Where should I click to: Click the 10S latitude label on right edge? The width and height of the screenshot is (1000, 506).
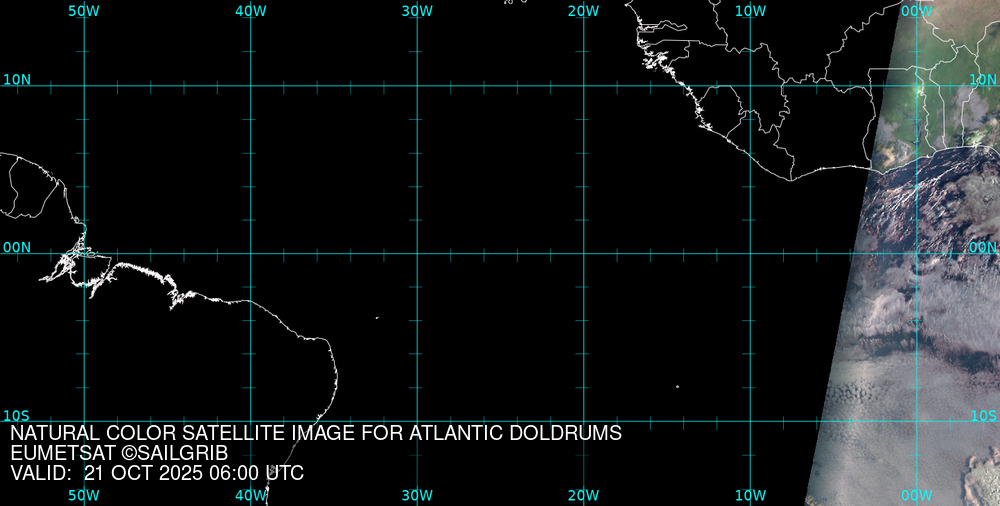984,415
